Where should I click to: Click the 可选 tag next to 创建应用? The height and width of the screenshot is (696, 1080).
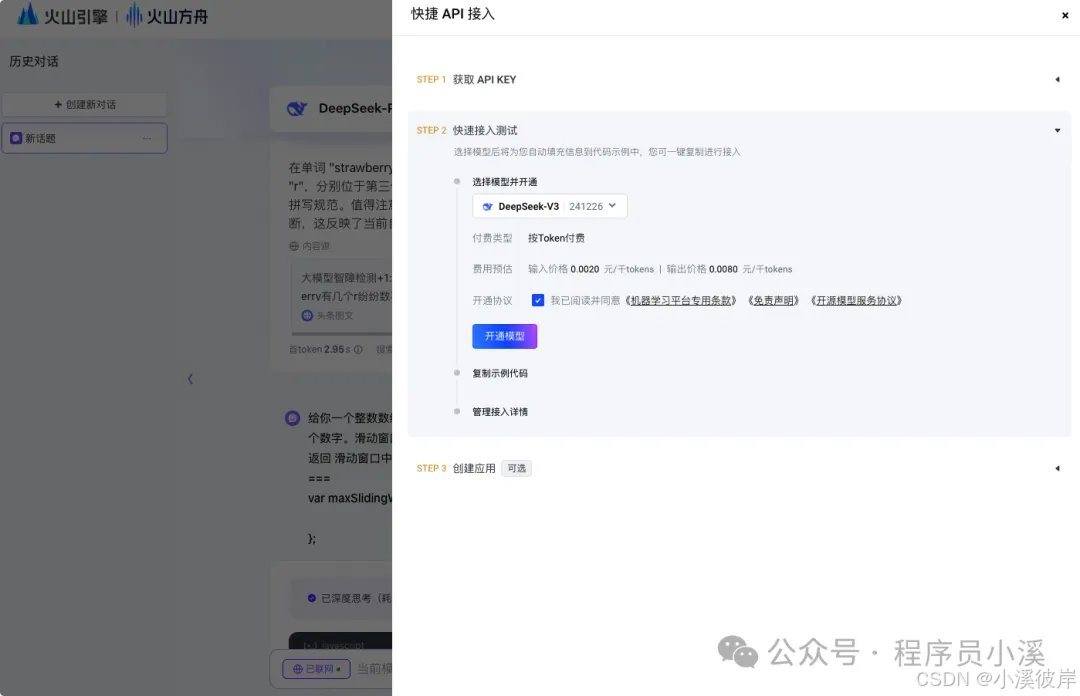(516, 469)
